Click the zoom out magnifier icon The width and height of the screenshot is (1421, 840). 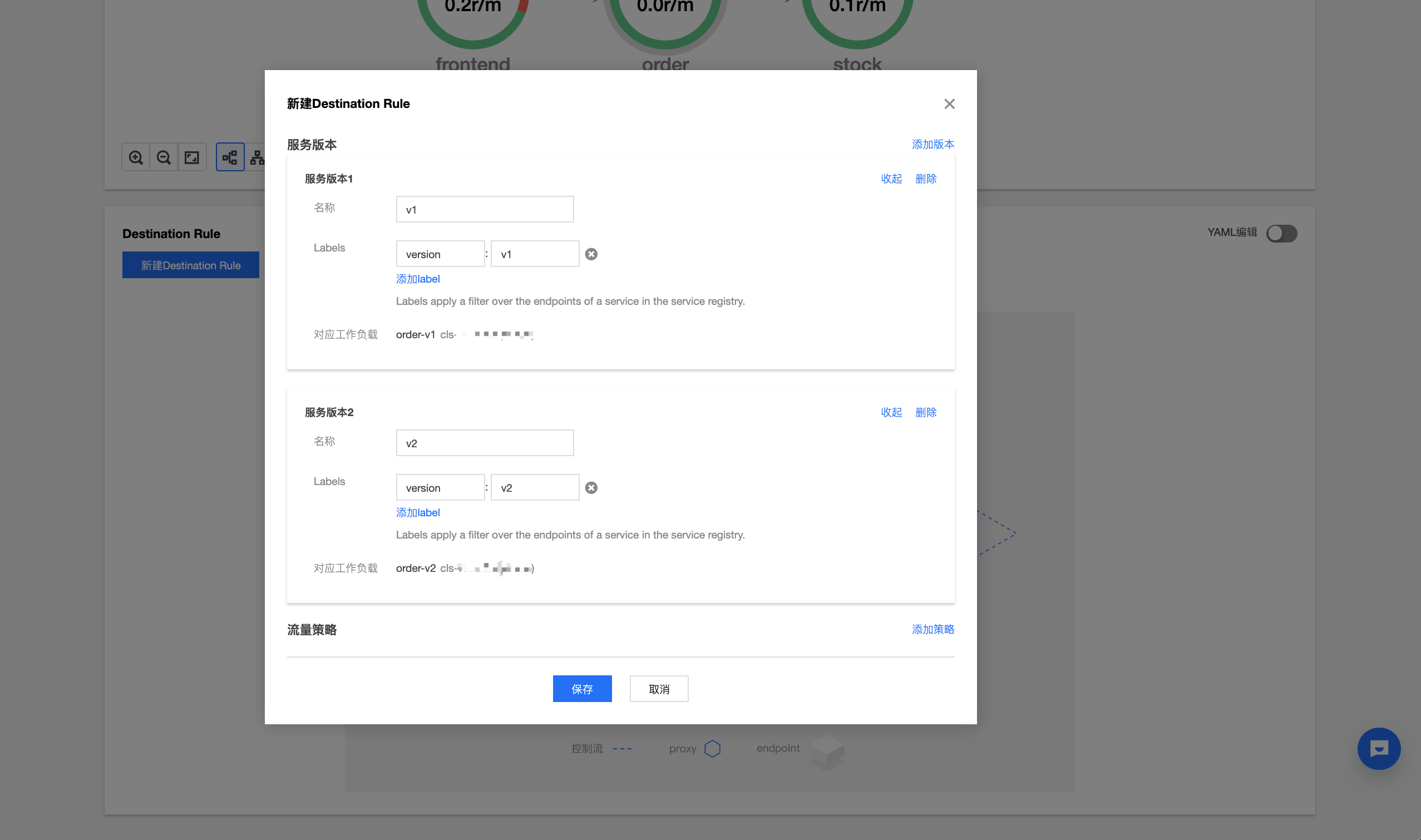(164, 157)
